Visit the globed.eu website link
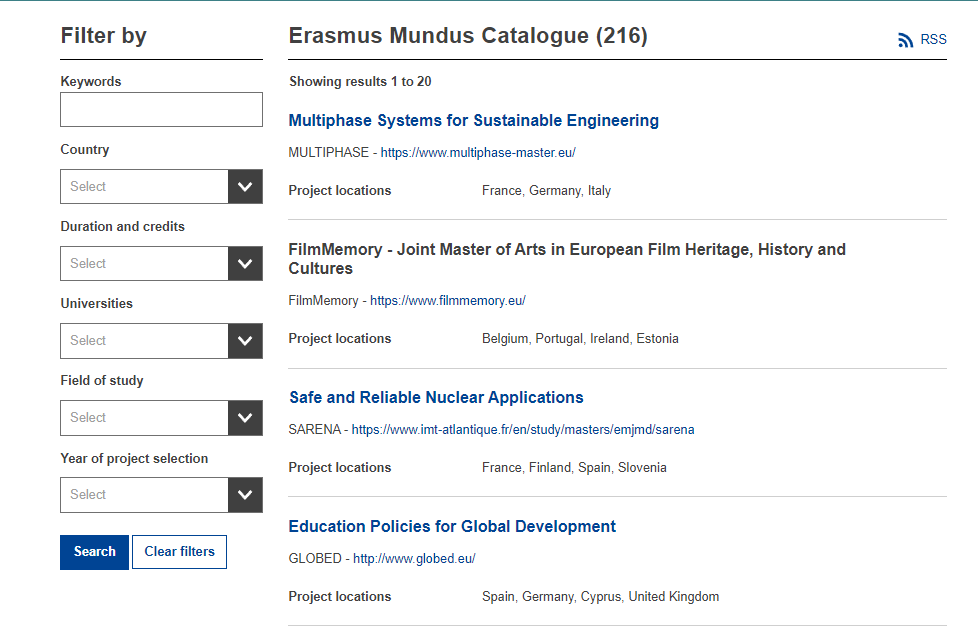Image resolution: width=978 pixels, height=643 pixels. (414, 559)
